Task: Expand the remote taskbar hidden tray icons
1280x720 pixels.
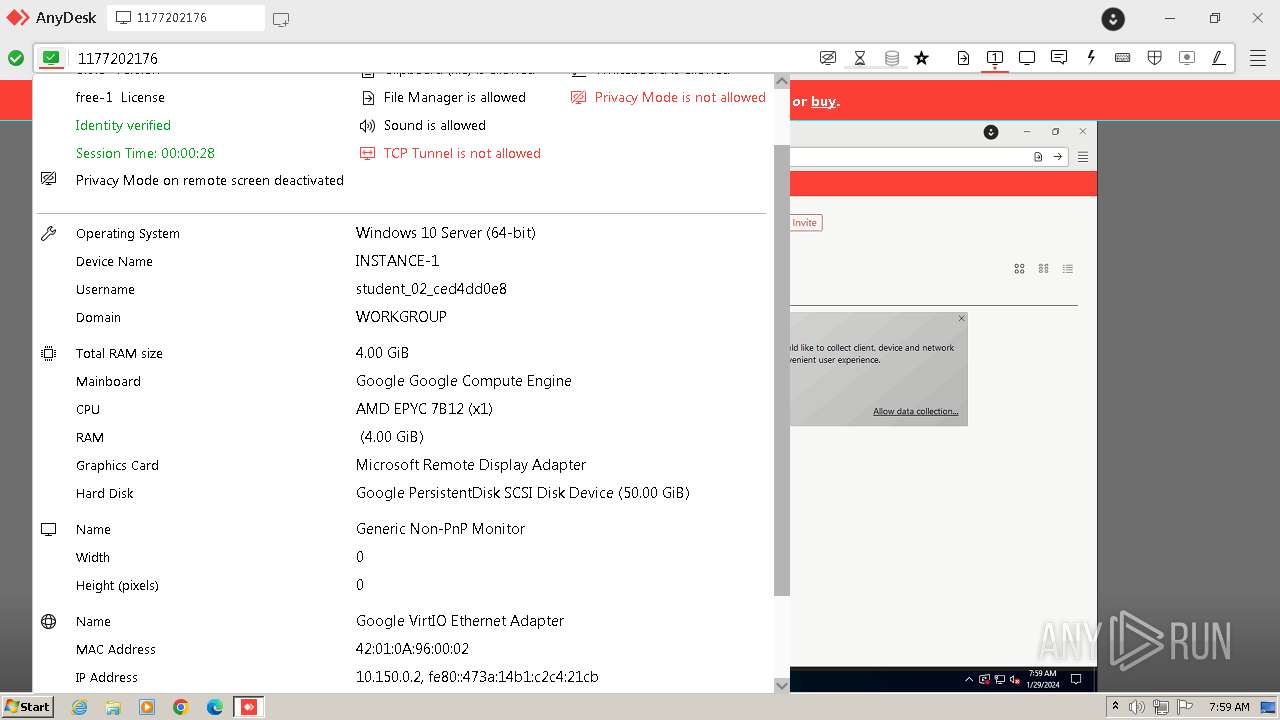Action: click(968, 679)
